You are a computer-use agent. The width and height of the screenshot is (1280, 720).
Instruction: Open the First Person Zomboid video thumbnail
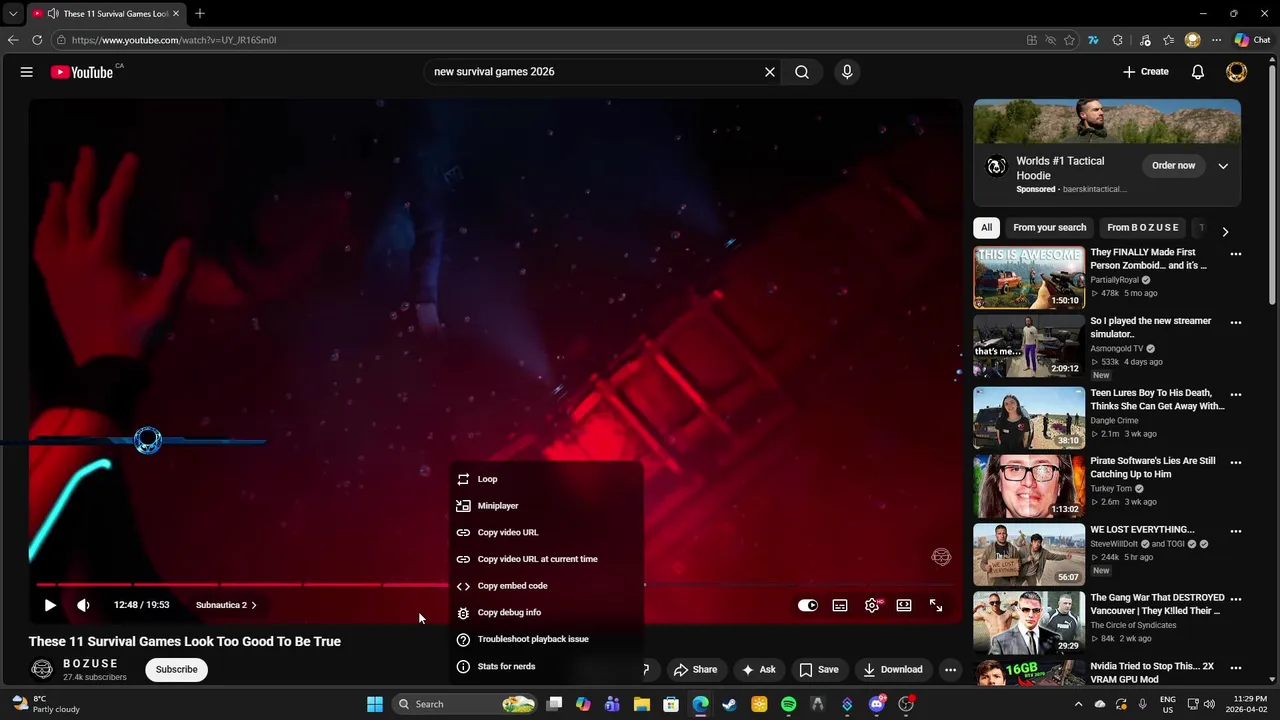tap(1029, 277)
